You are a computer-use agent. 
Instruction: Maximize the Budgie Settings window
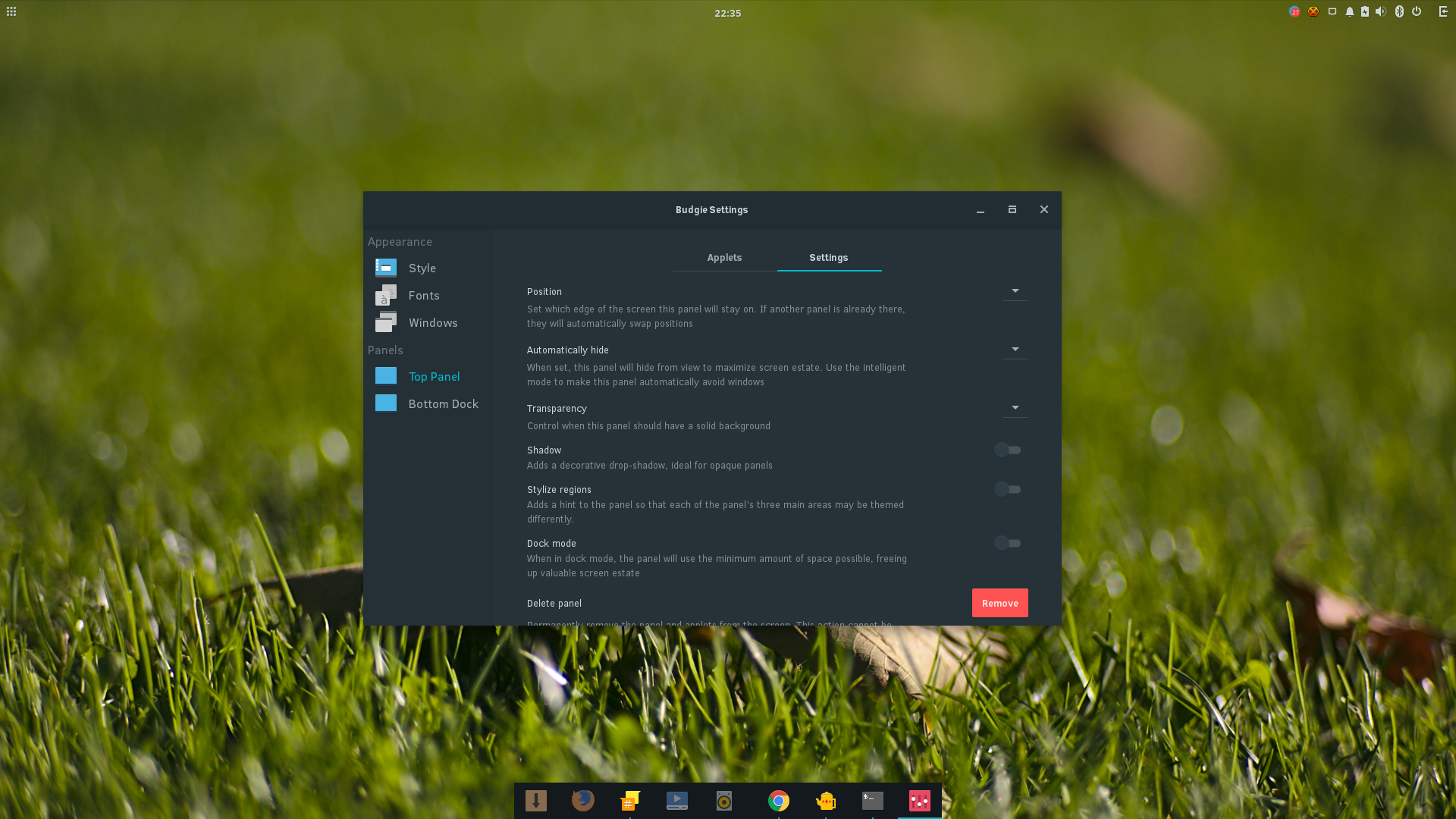(1012, 210)
